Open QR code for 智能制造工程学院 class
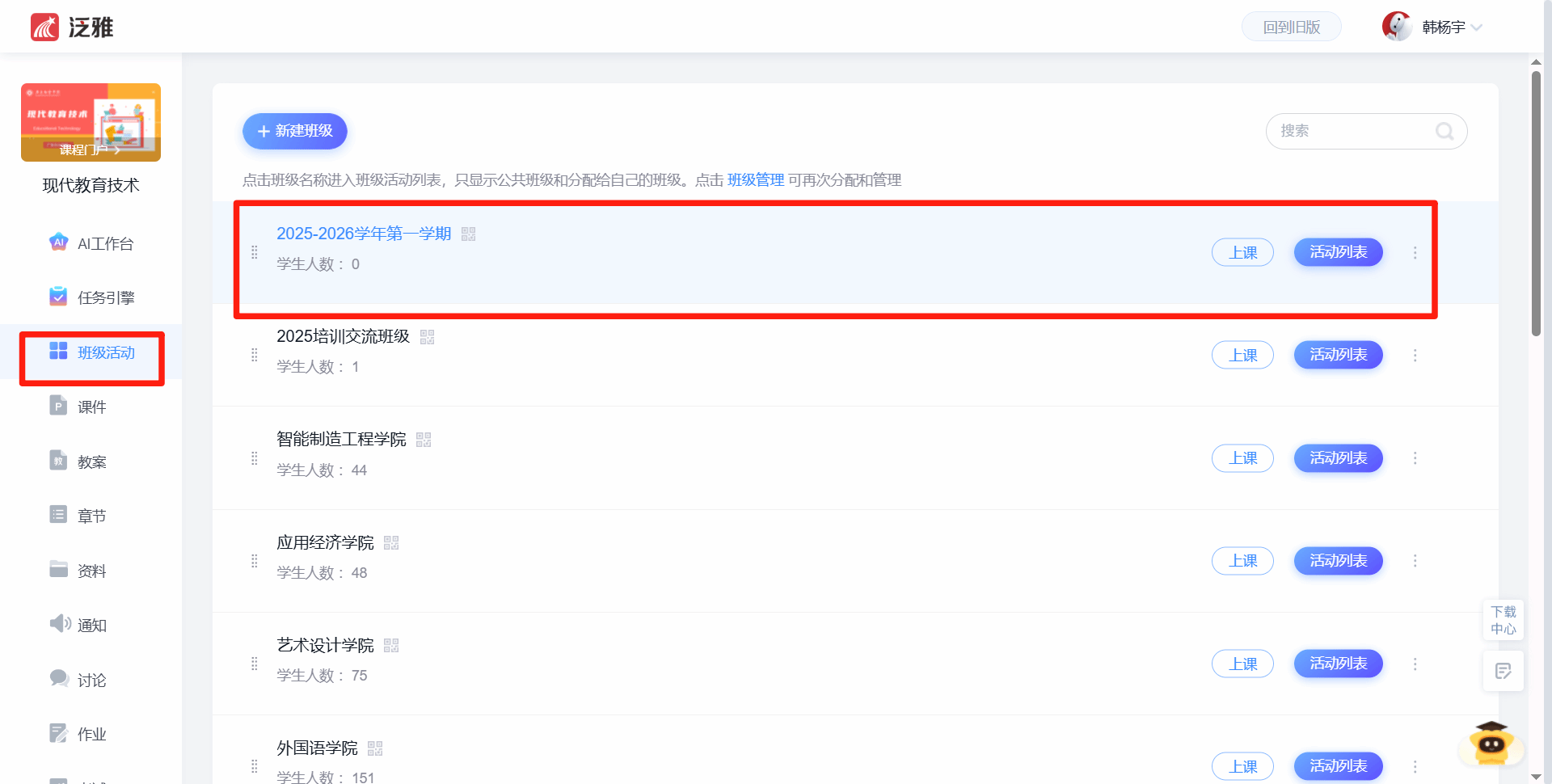The width and height of the screenshot is (1552, 784). point(424,440)
